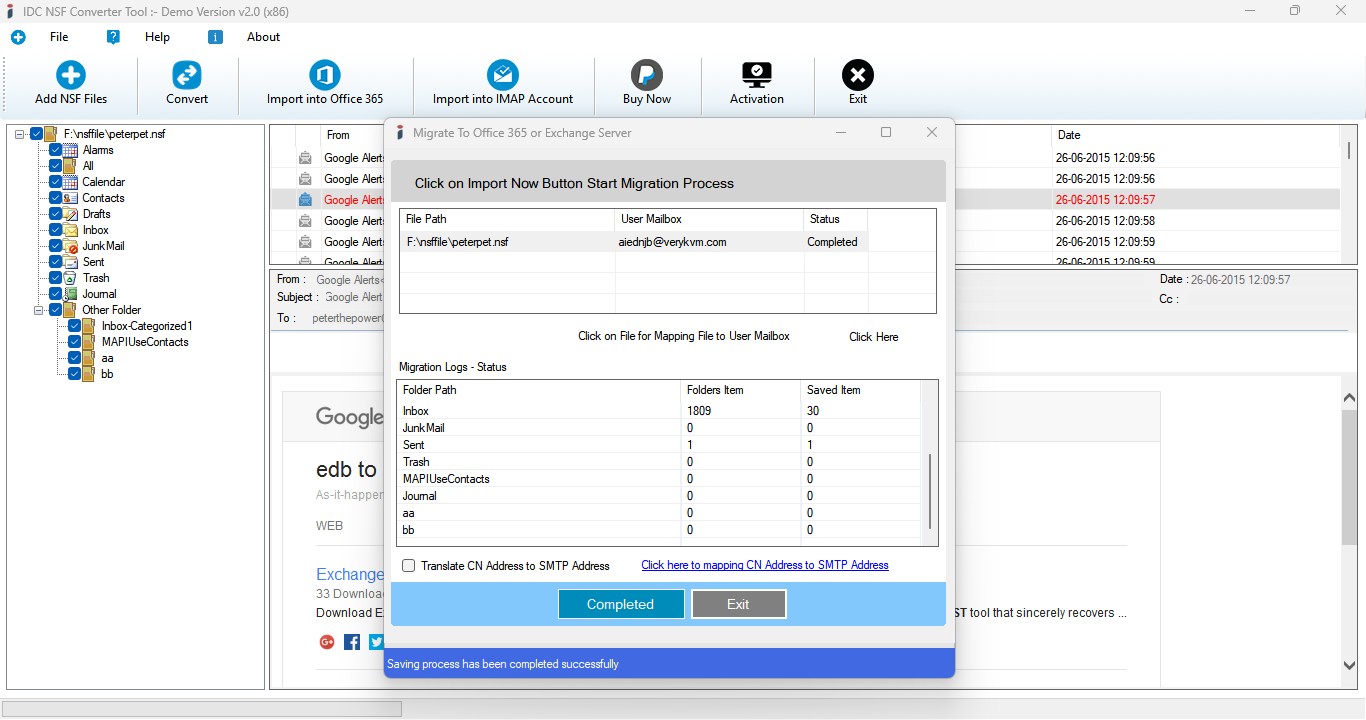
Task: Click the Convert toolbar icon
Action: 187,75
